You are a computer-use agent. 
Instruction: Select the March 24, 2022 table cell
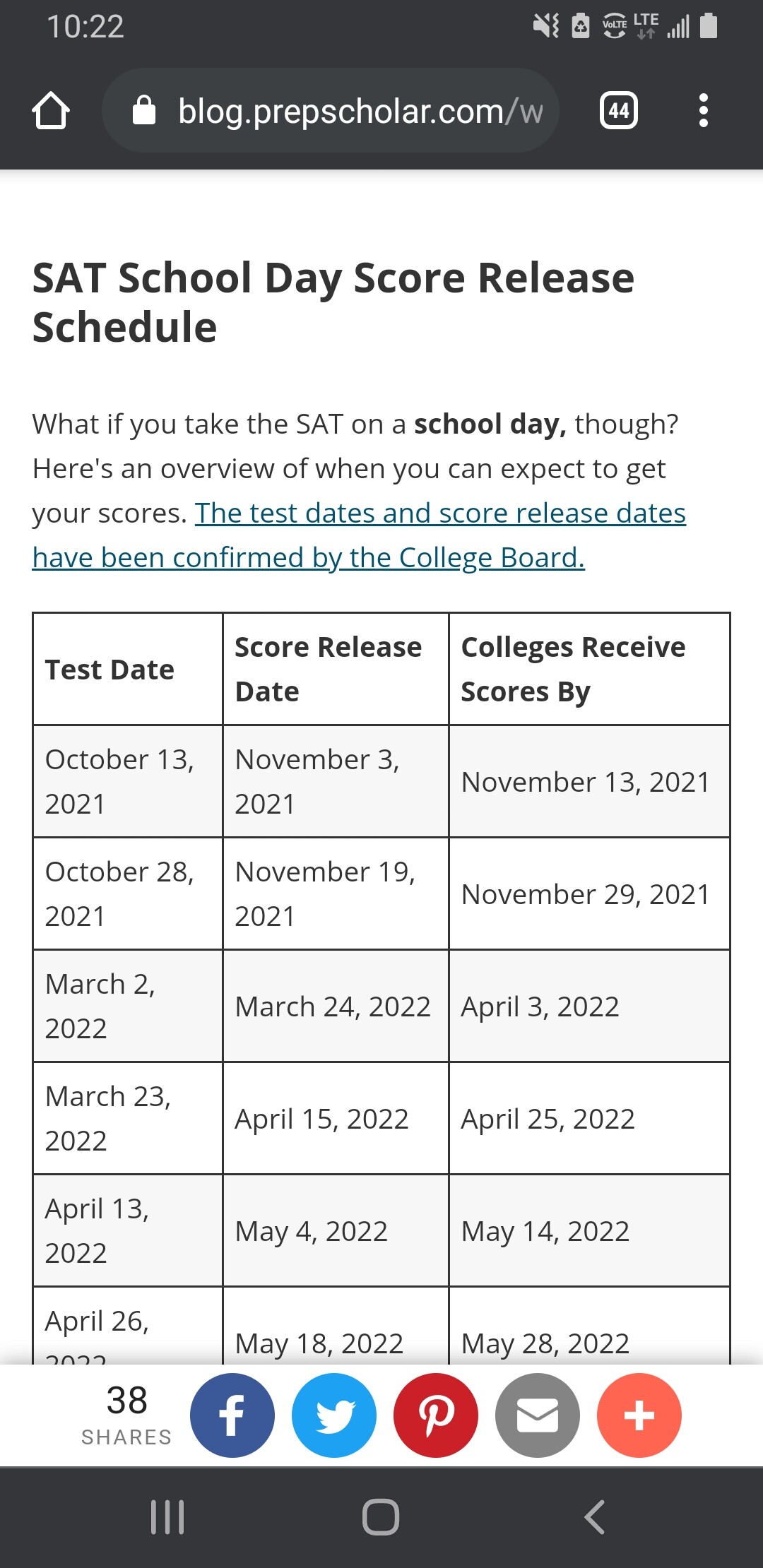coord(336,1006)
